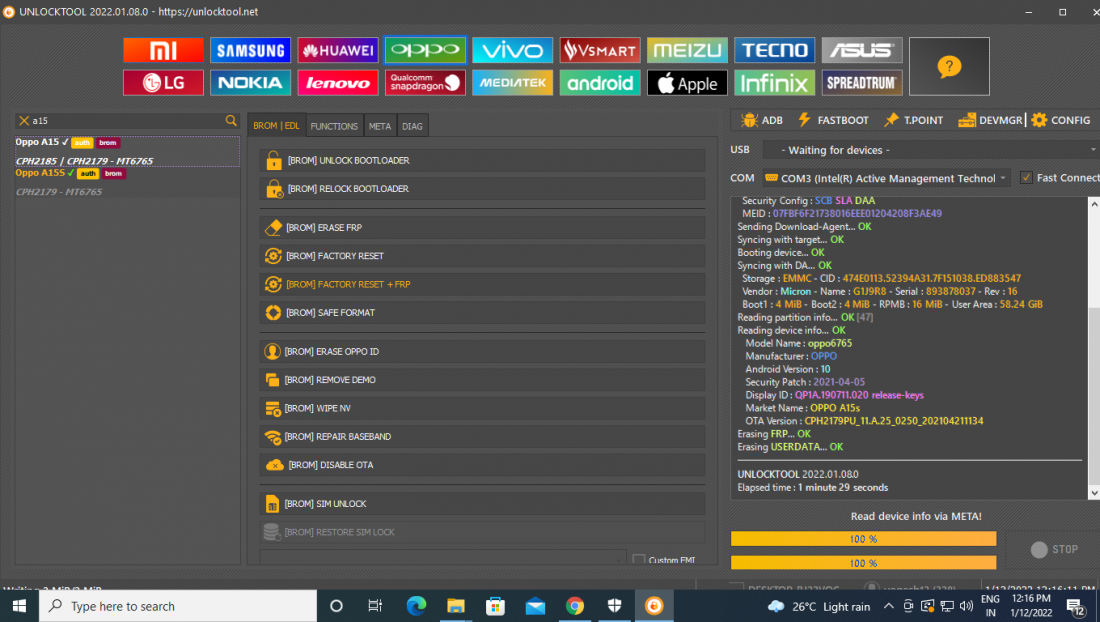Clear the a15 search with the X icon
The image size is (1100, 622).
pyautogui.click(x=24, y=121)
